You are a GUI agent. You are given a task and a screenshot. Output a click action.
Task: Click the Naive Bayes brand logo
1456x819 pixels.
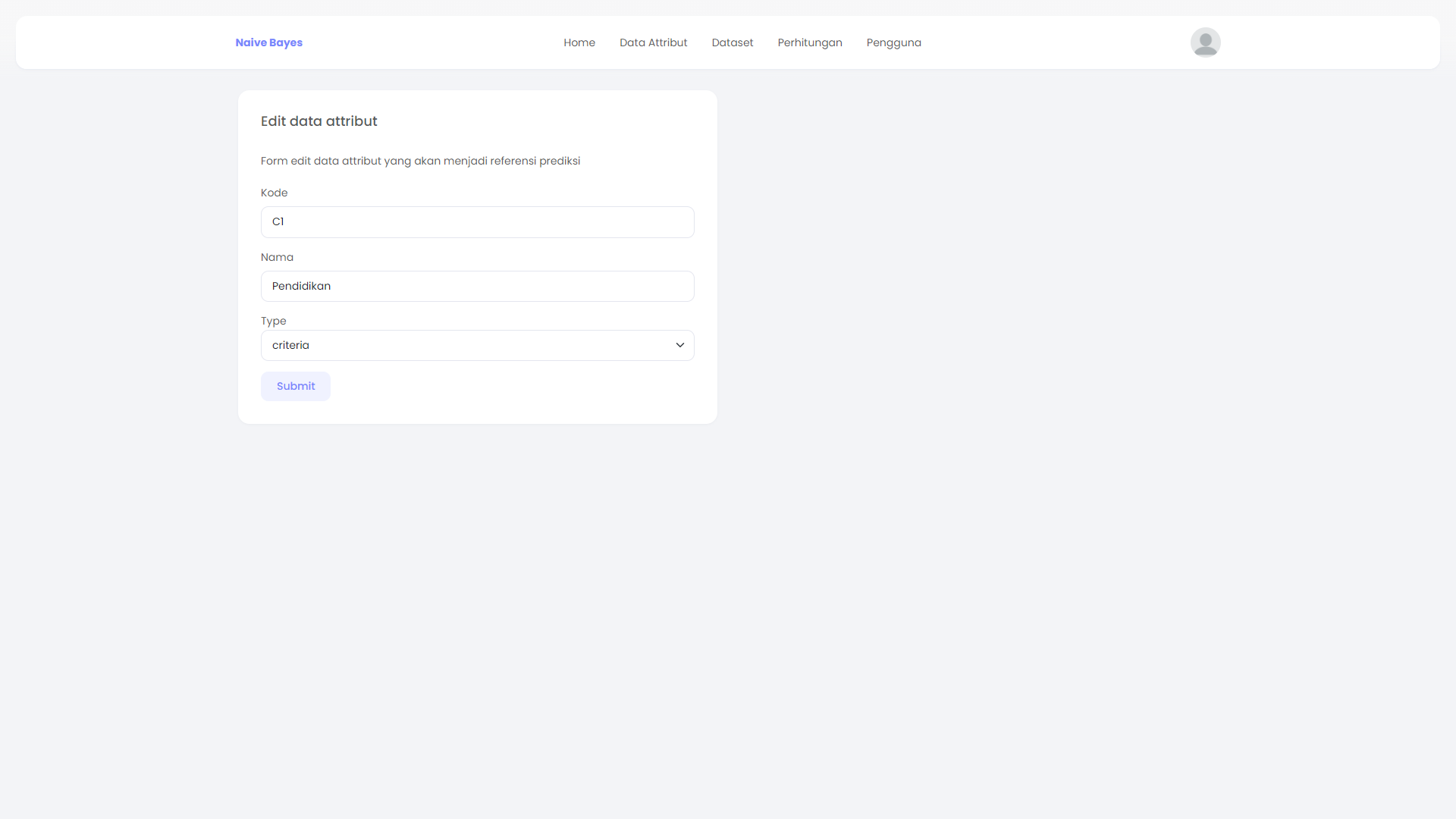coord(268,42)
